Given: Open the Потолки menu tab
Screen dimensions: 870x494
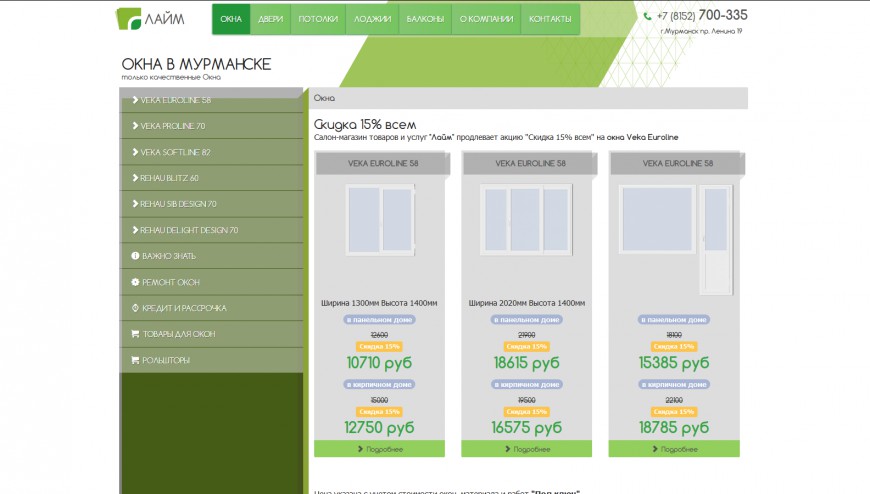Looking at the screenshot, I should pyautogui.click(x=318, y=19).
